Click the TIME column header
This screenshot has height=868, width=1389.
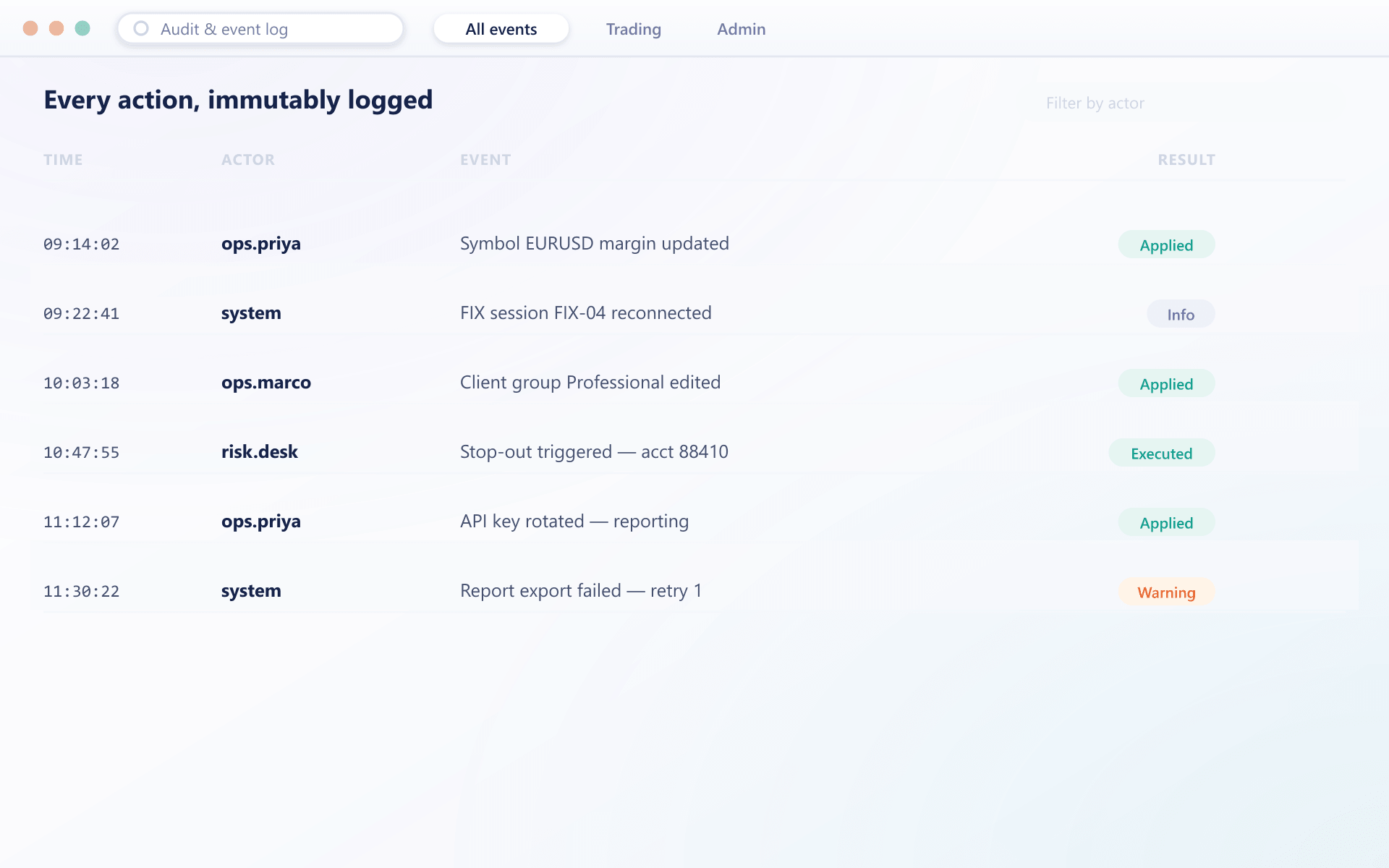(x=63, y=160)
